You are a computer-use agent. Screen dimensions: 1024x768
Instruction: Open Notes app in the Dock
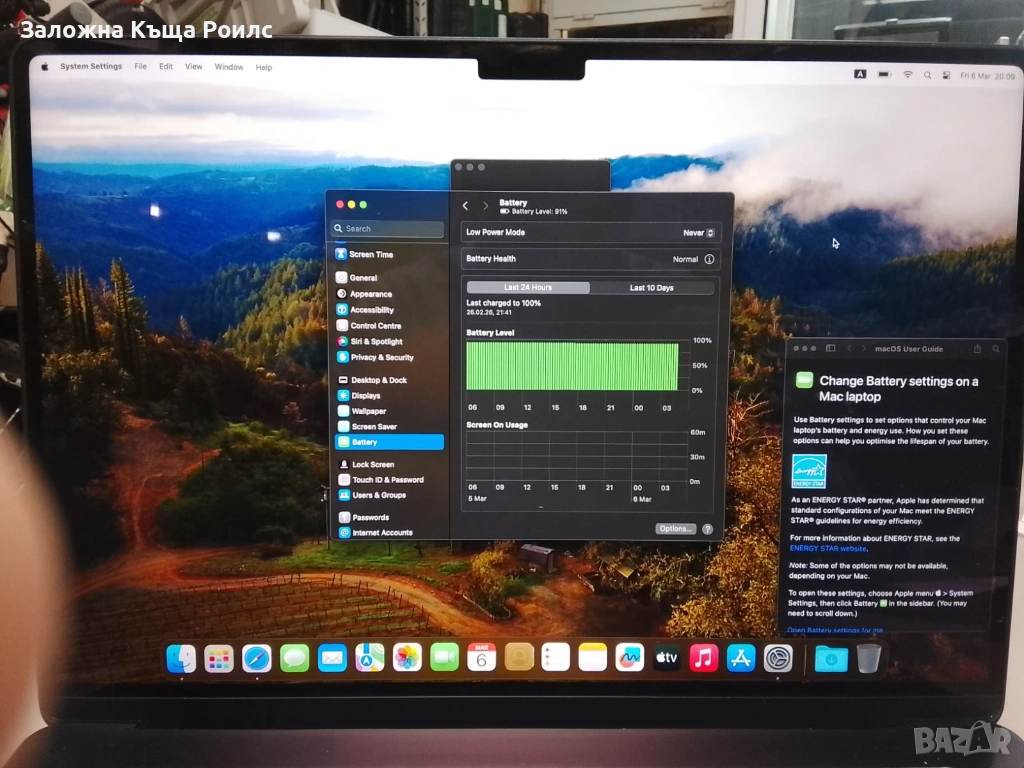(x=592, y=657)
